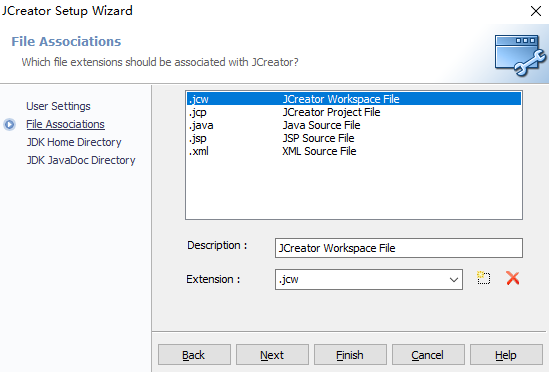The height and width of the screenshot is (372, 549).
Task: Jump to JDK Home Directory step
Action: coord(74,142)
